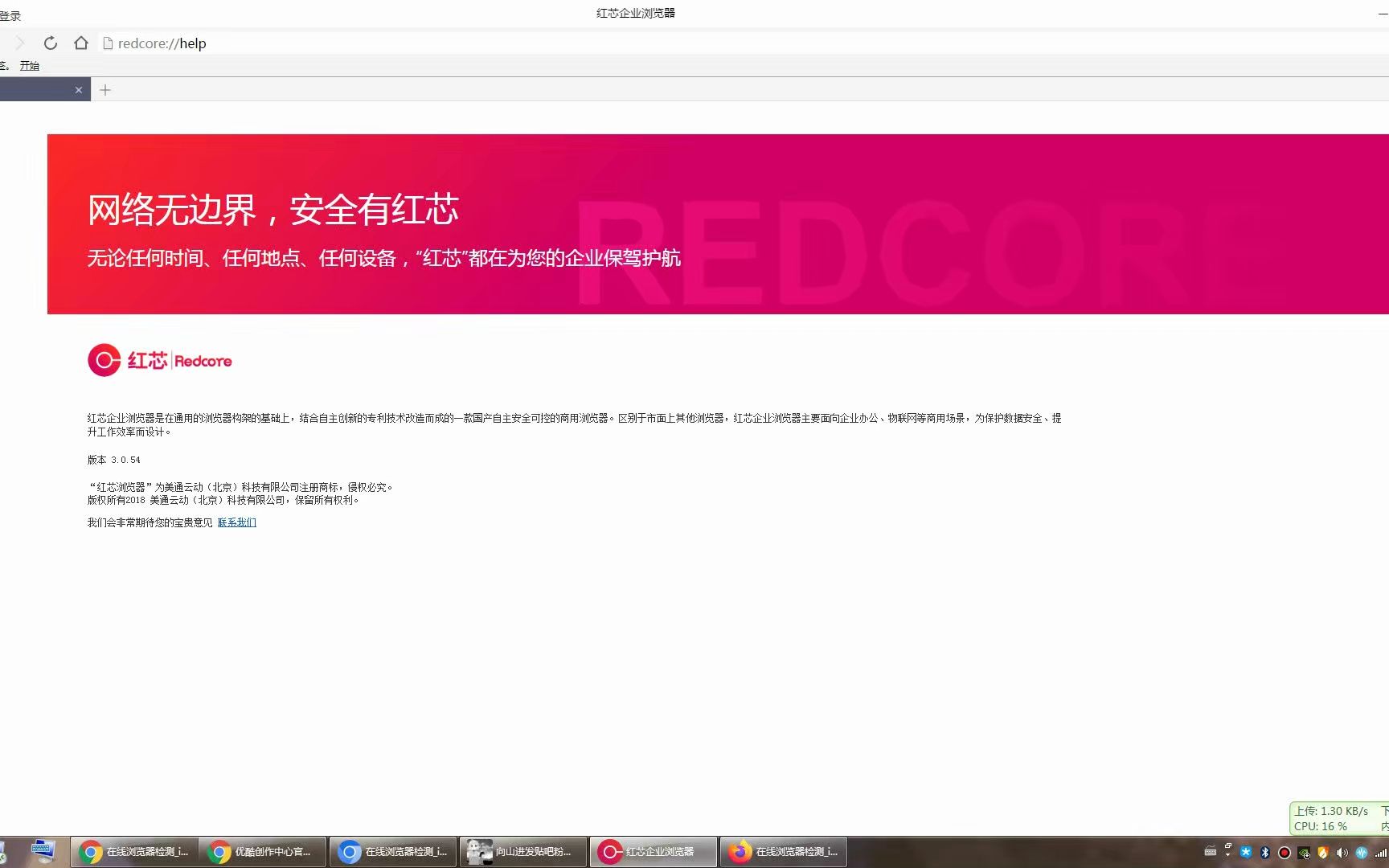Viewport: 1389px width, 868px height.
Task: Click the page icon in address bar
Action: click(108, 43)
